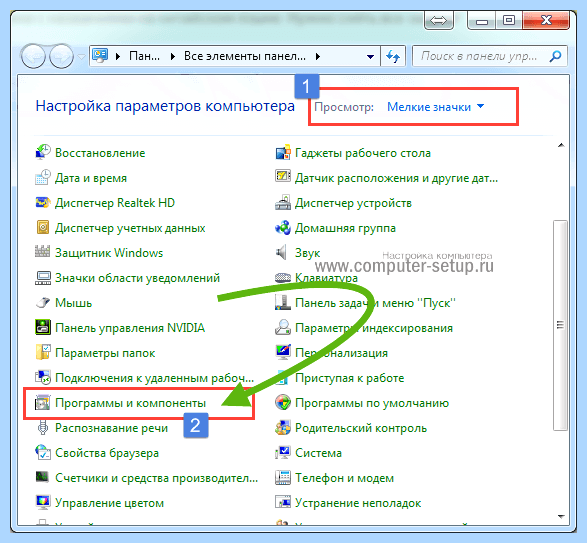Open the Параметры папок link
Image resolution: width=587 pixels, height=543 pixels.
(x=105, y=353)
